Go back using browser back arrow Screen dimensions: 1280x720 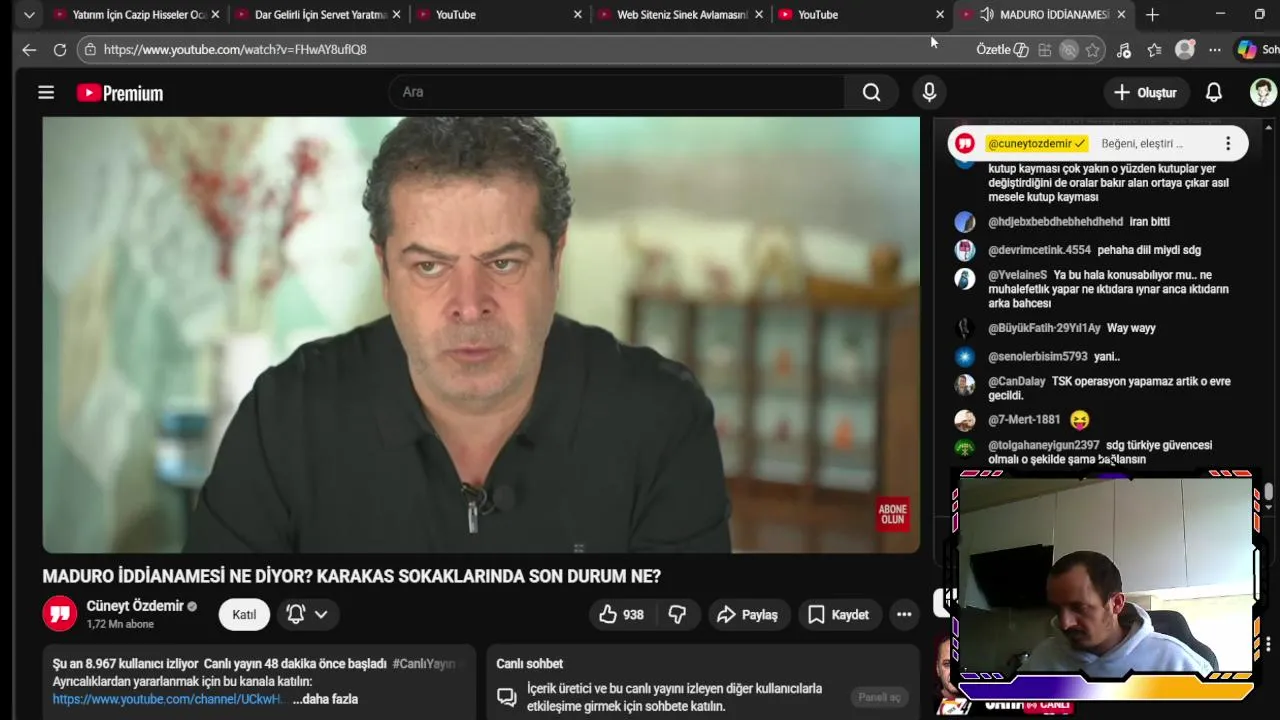click(29, 49)
